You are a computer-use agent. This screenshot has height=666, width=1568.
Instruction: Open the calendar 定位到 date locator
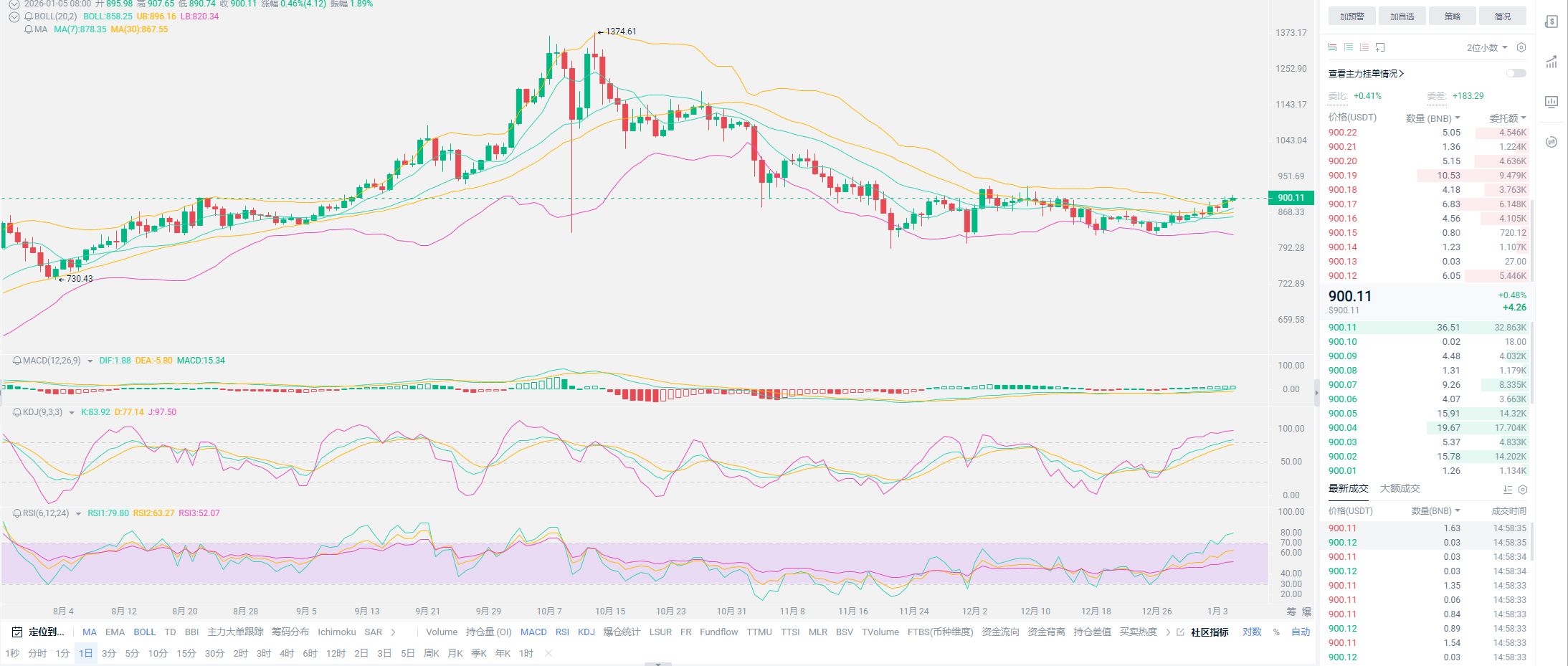[x=39, y=632]
